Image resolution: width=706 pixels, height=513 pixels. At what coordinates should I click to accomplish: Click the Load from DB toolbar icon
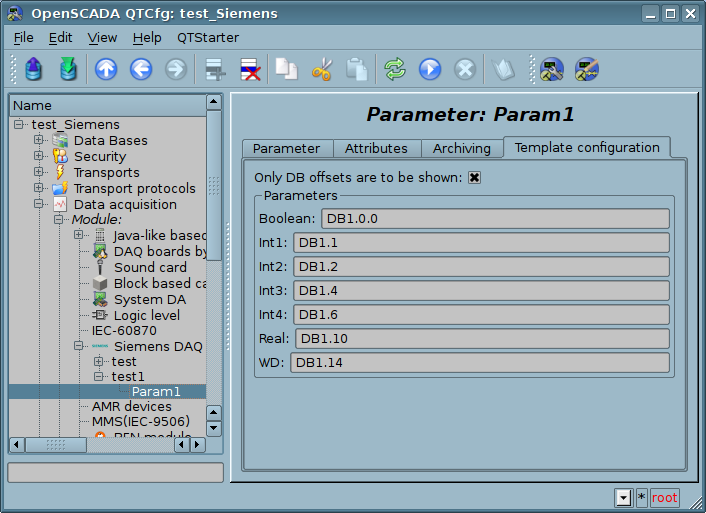(x=35, y=69)
